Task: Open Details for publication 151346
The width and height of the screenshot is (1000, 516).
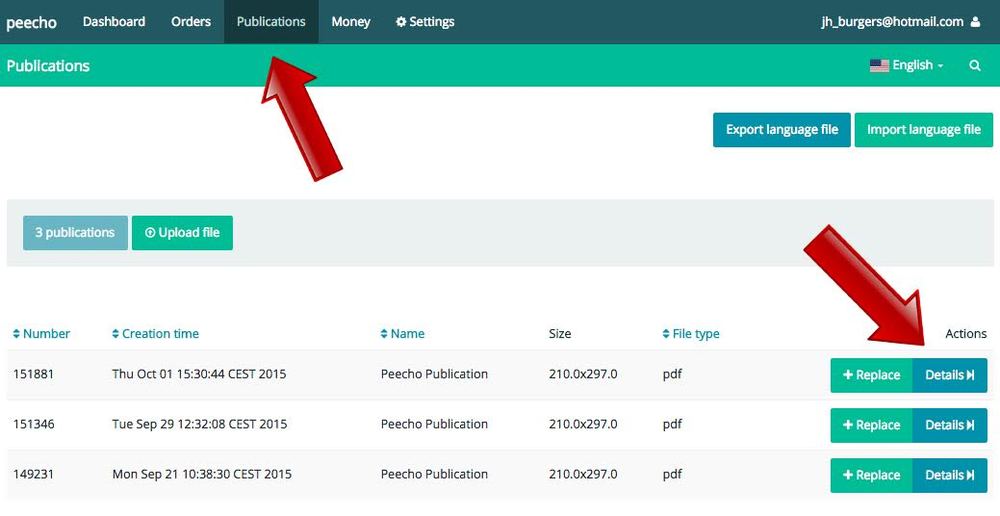Action: pyautogui.click(x=950, y=425)
